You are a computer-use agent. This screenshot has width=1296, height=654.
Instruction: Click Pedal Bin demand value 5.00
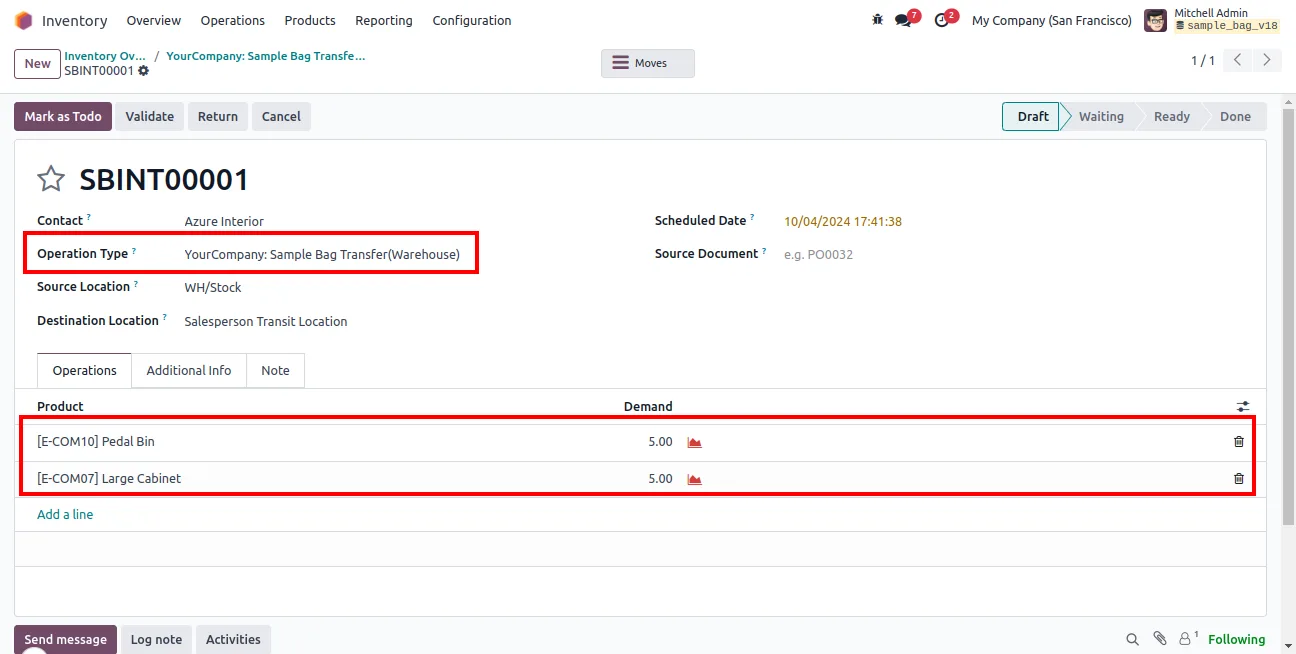pyautogui.click(x=660, y=441)
